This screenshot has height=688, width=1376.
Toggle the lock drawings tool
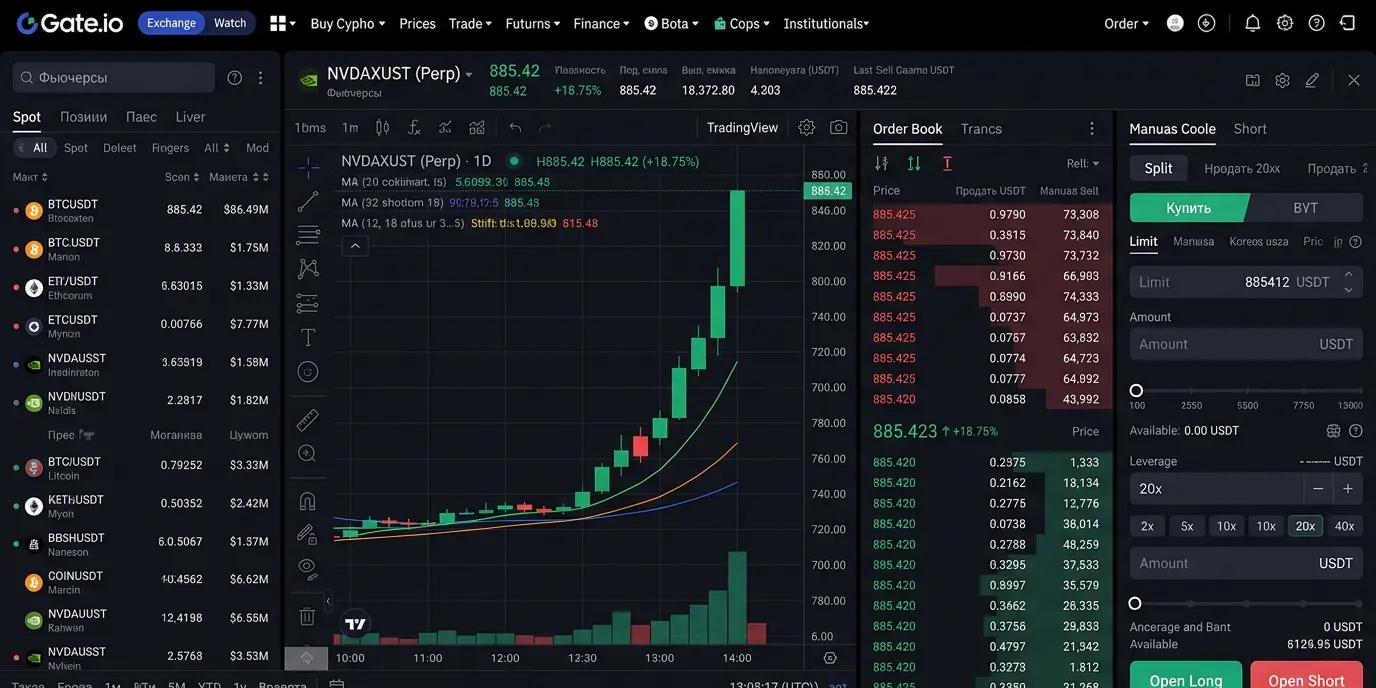click(308, 535)
